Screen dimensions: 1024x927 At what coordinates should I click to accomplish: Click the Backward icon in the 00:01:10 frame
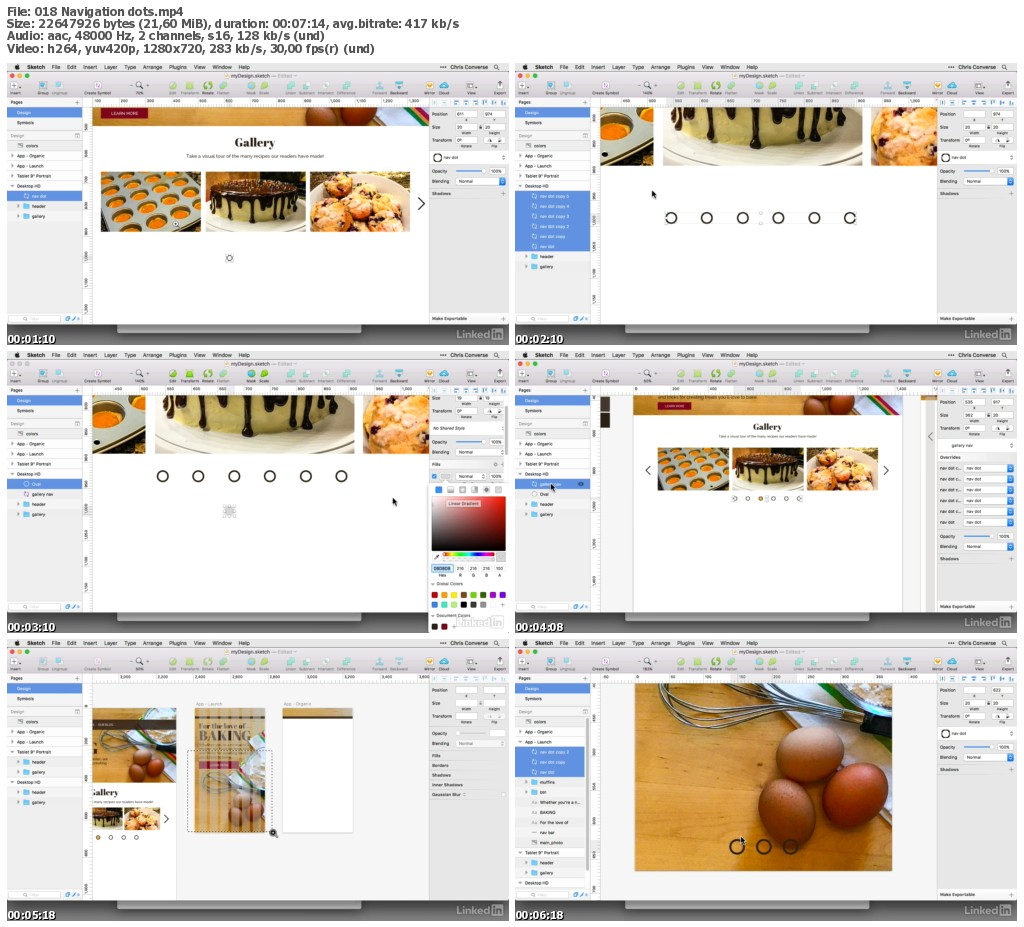399,86
